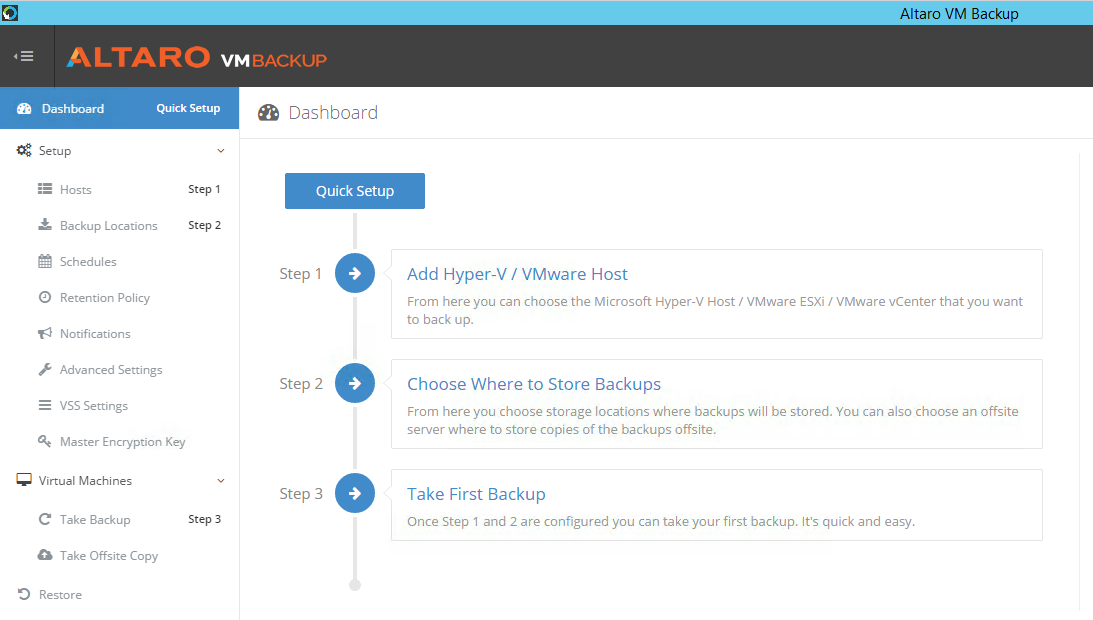Collapse the sidebar with the hamburger icon
Screen dimensions: 1093x620
(x=24, y=56)
